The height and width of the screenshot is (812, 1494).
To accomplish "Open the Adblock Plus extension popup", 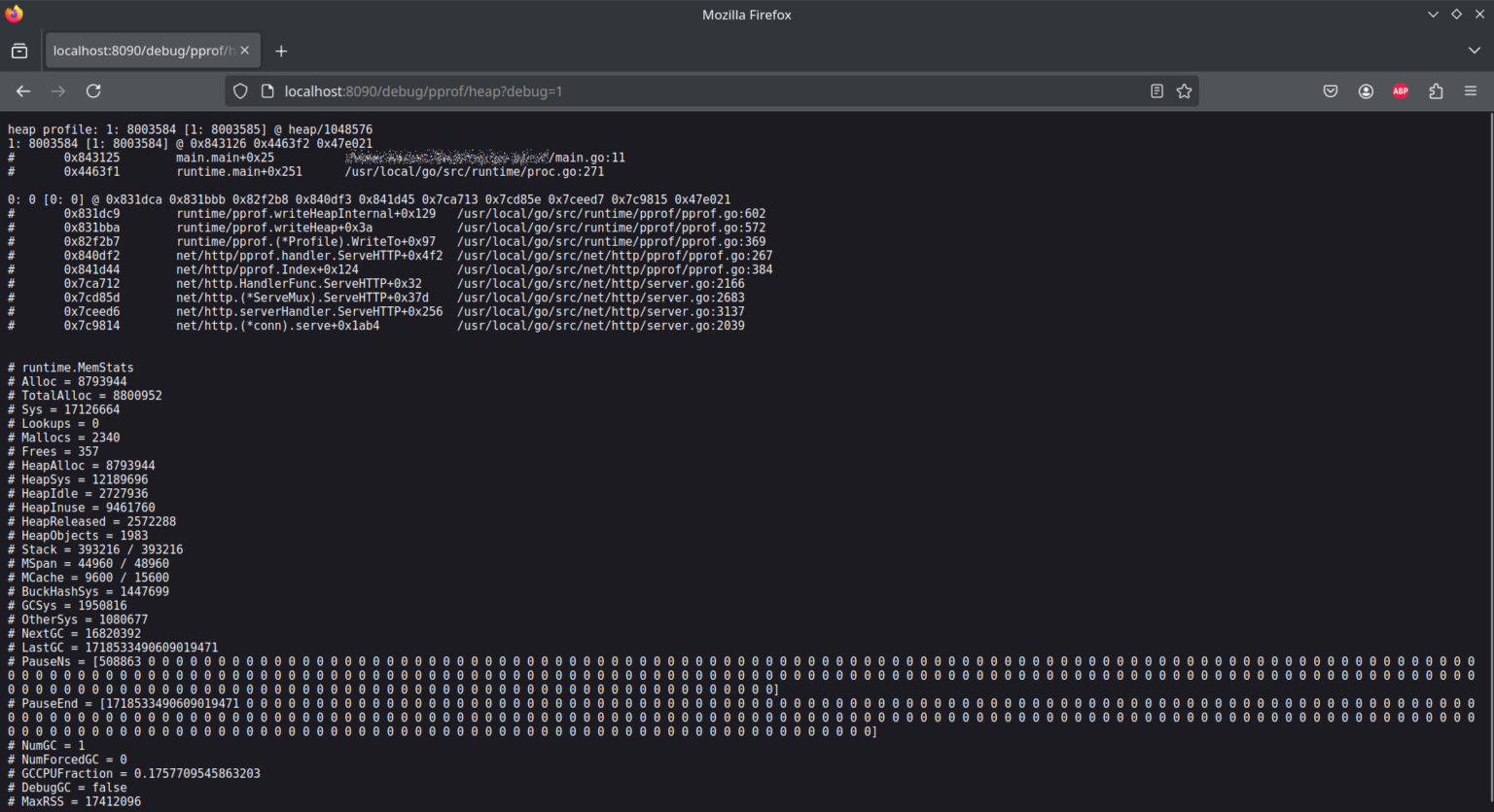I will pyautogui.click(x=1401, y=90).
